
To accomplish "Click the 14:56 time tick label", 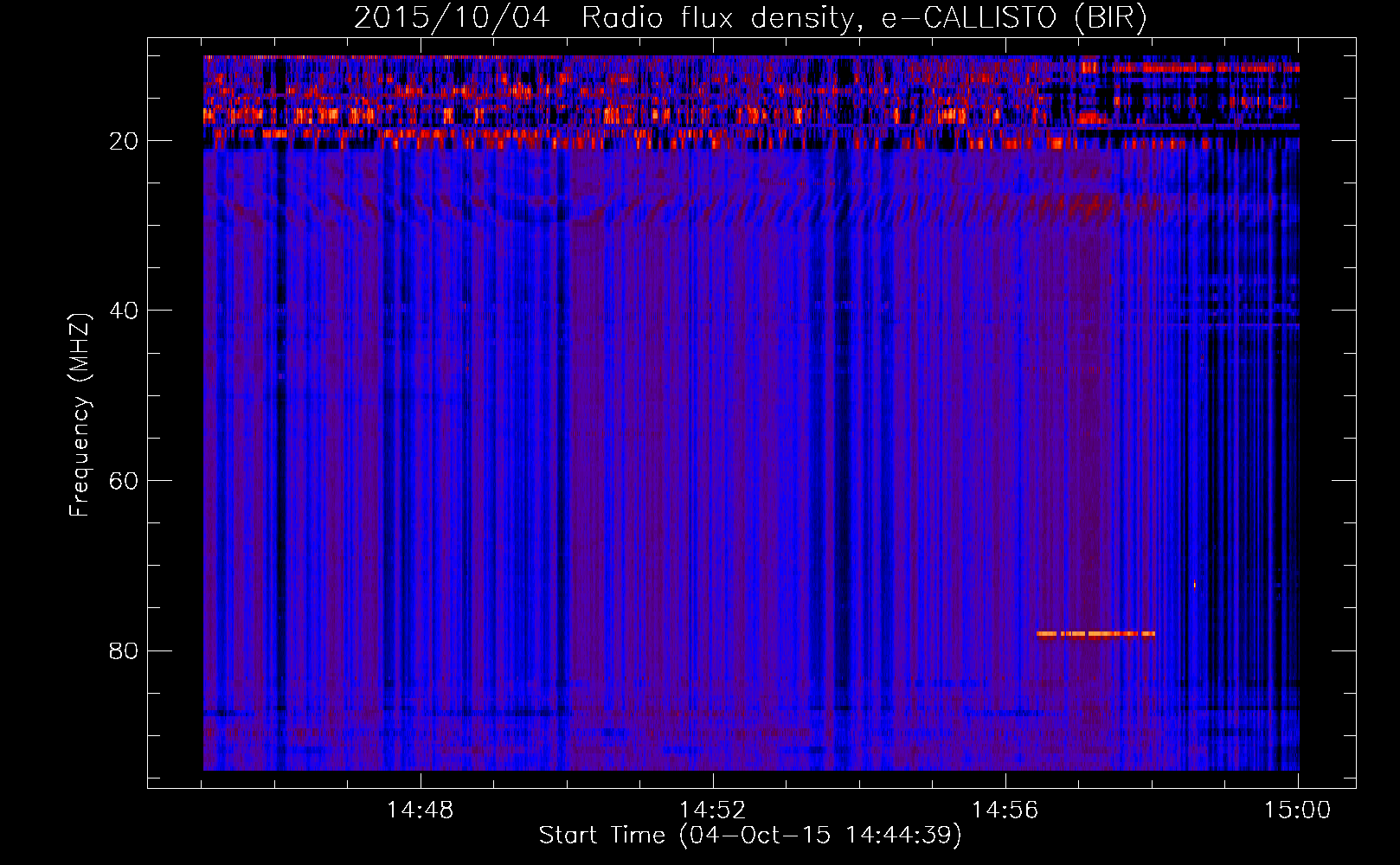I will [x=1005, y=811].
